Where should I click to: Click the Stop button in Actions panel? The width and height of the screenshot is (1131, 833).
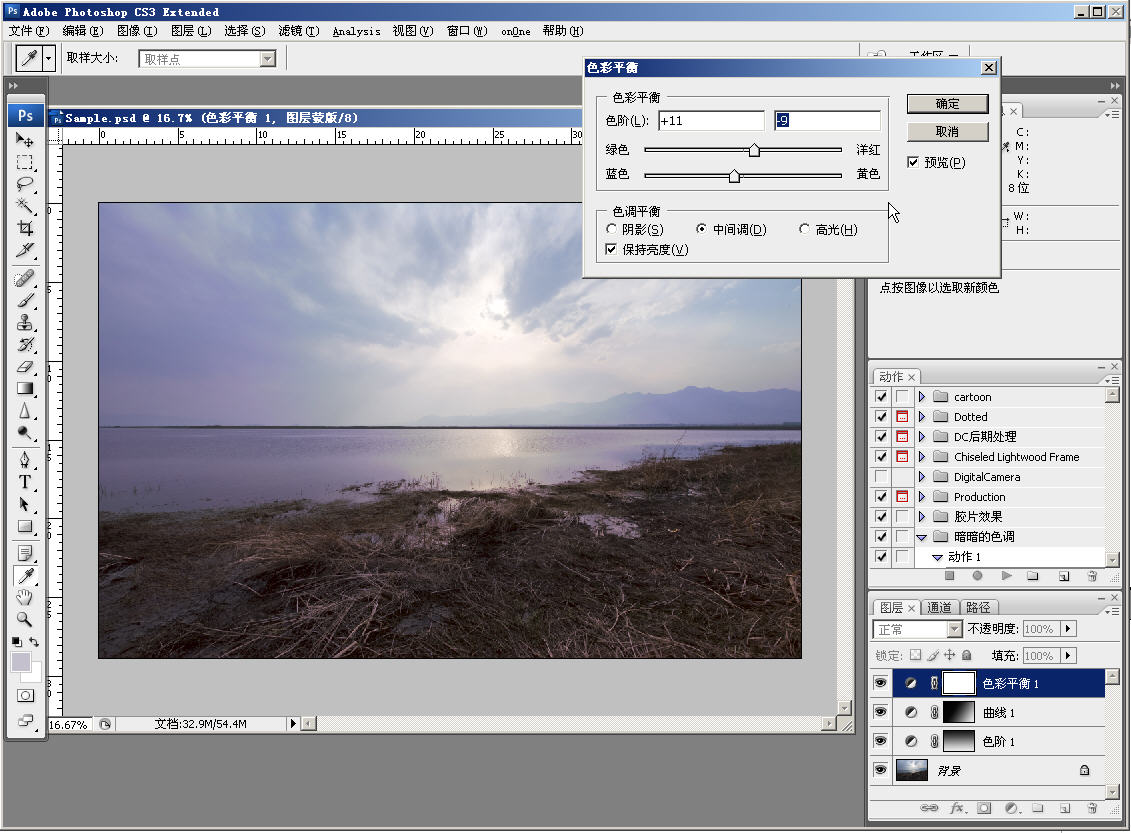pos(949,576)
